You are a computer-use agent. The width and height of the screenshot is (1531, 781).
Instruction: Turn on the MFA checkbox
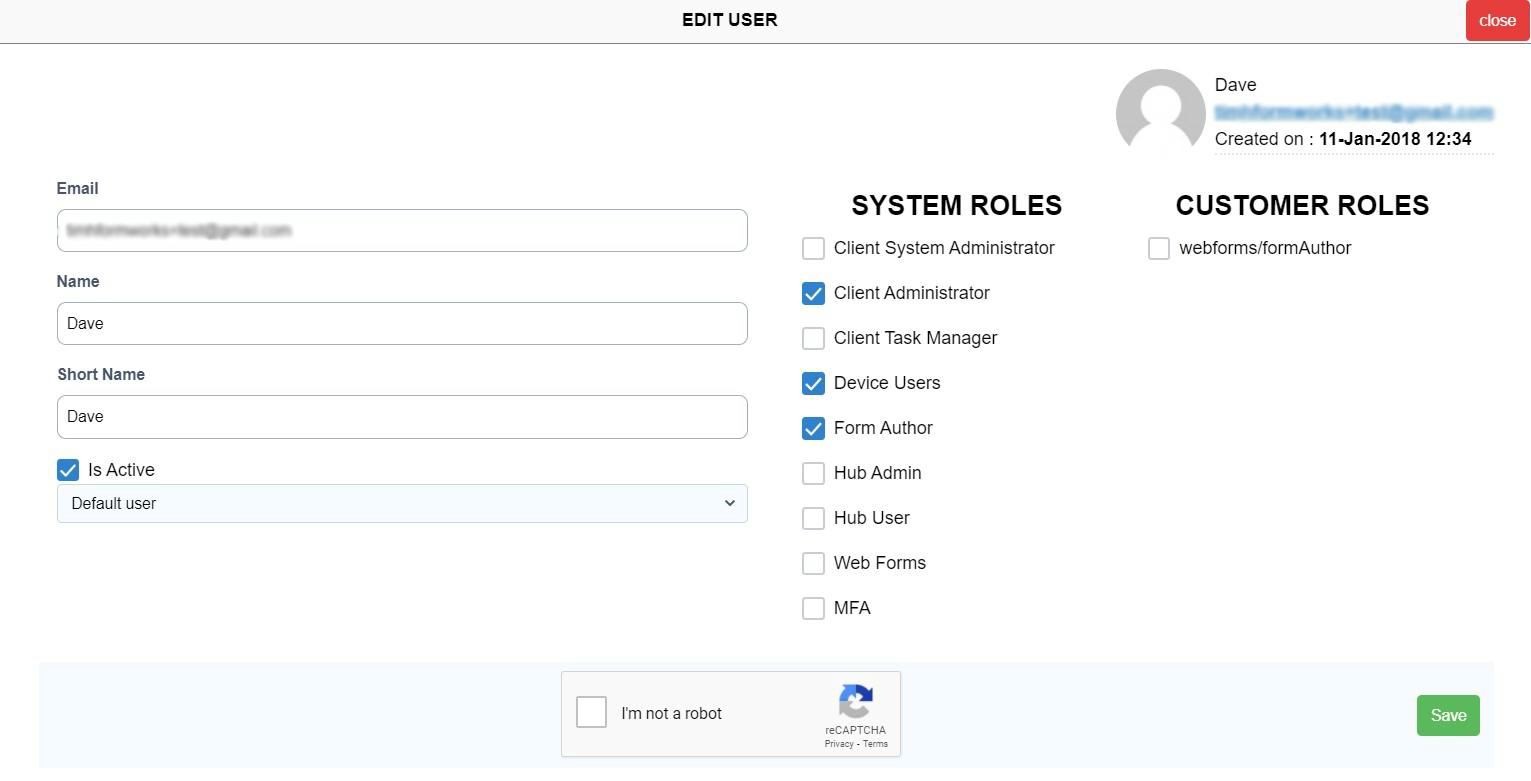coord(814,608)
